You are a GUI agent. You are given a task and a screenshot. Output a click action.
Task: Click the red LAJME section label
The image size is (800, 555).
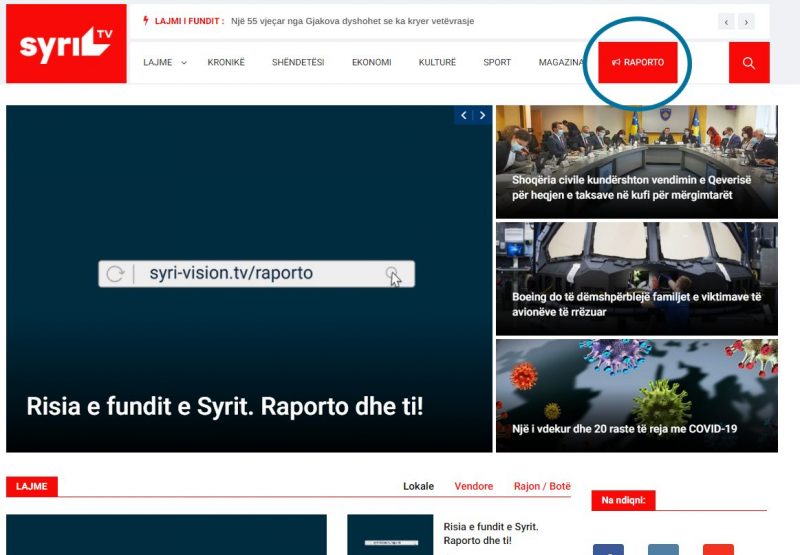click(32, 486)
